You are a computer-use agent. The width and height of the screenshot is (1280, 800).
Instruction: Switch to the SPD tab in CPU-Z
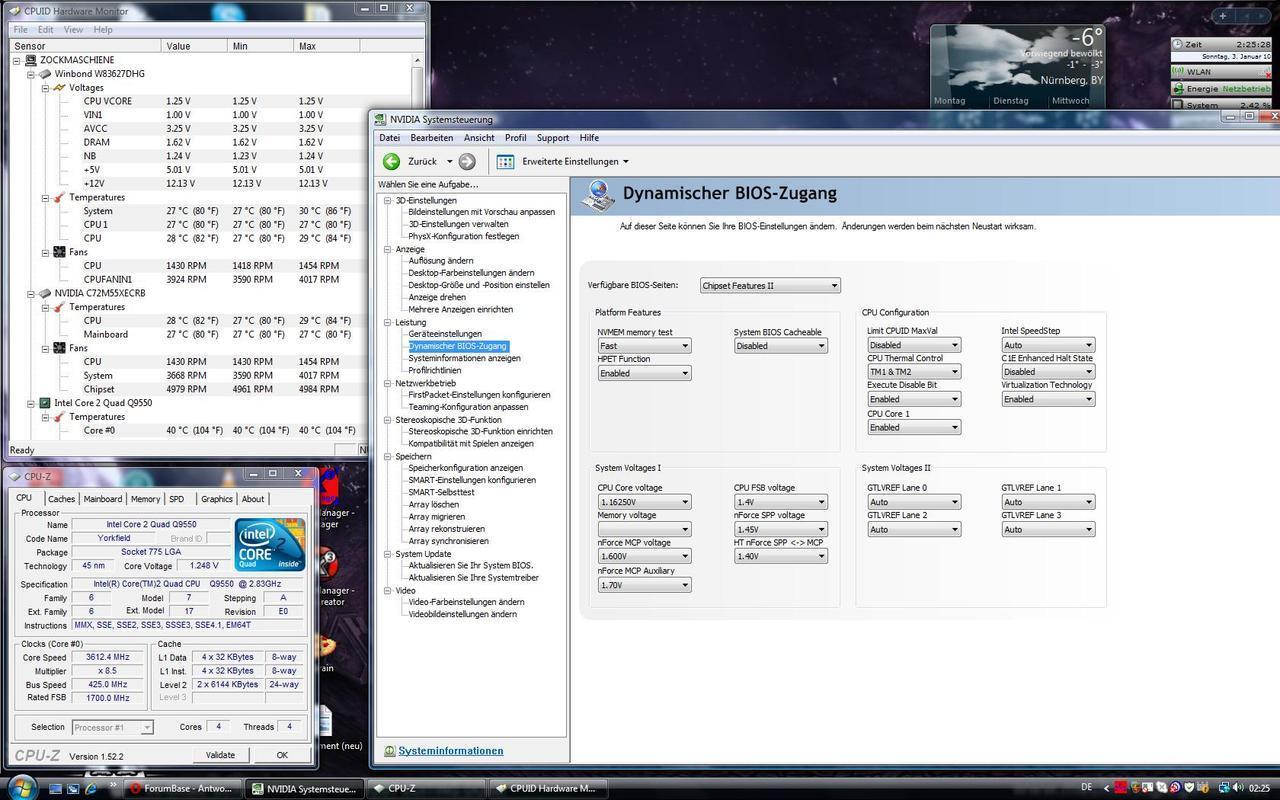coord(177,499)
